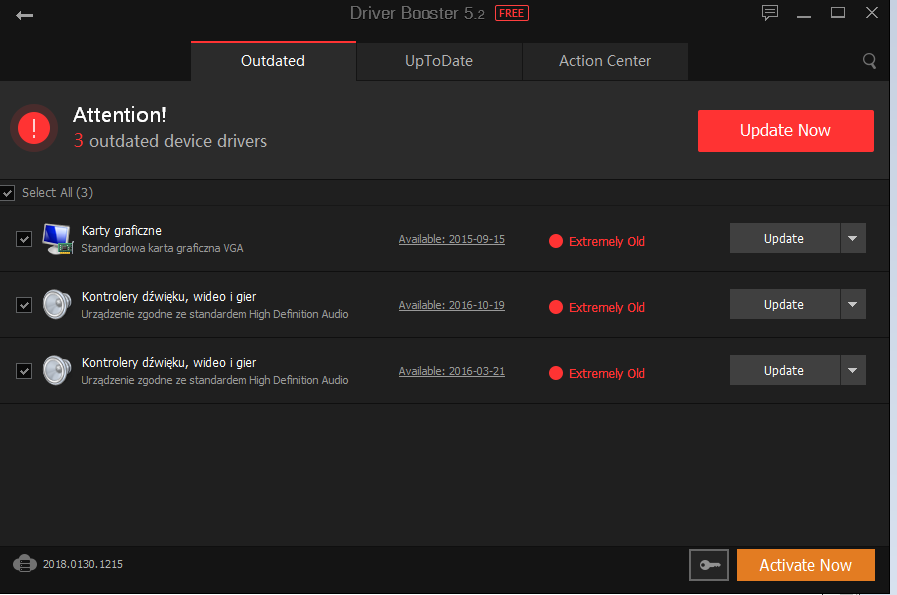This screenshot has height=595, width=897.
Task: Click the database cloud icon at bottom left
Action: [25, 564]
